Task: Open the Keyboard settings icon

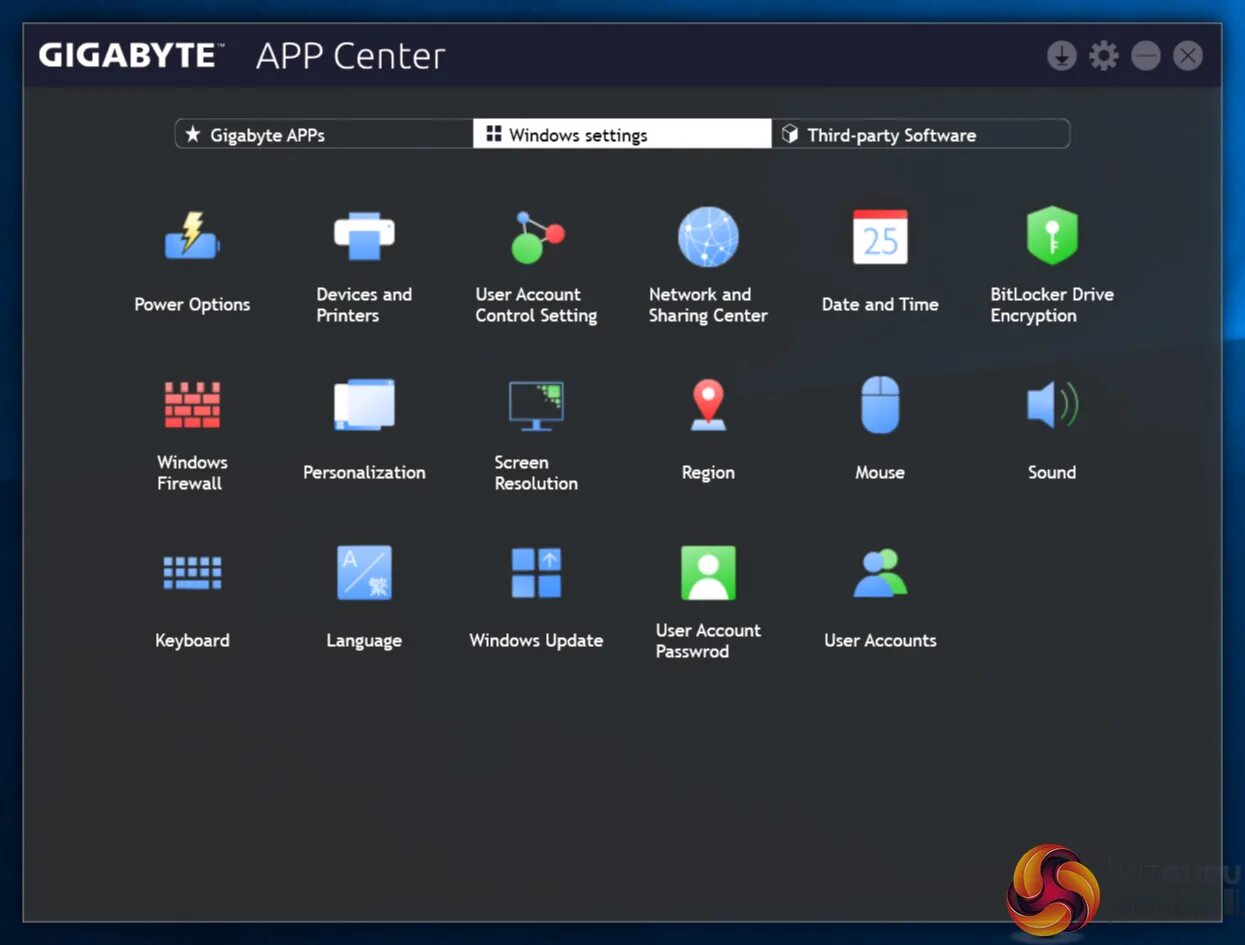Action: tap(192, 573)
